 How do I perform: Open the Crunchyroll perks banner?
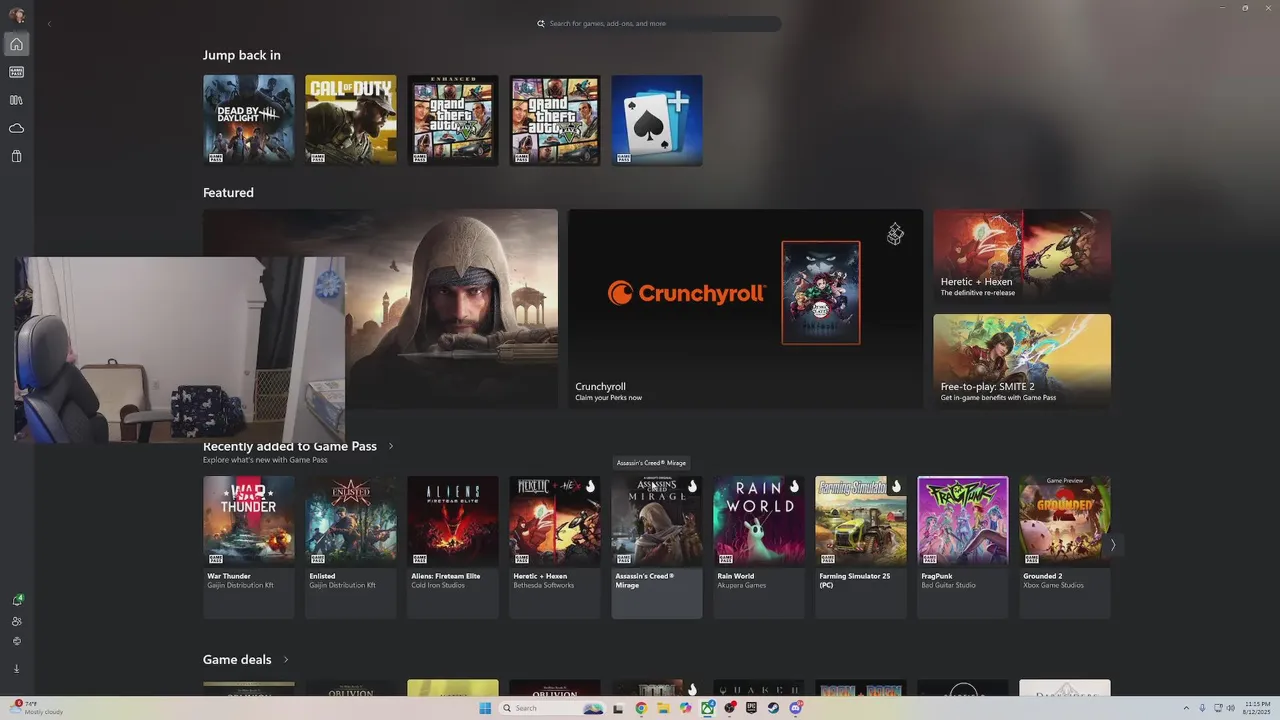coord(745,308)
